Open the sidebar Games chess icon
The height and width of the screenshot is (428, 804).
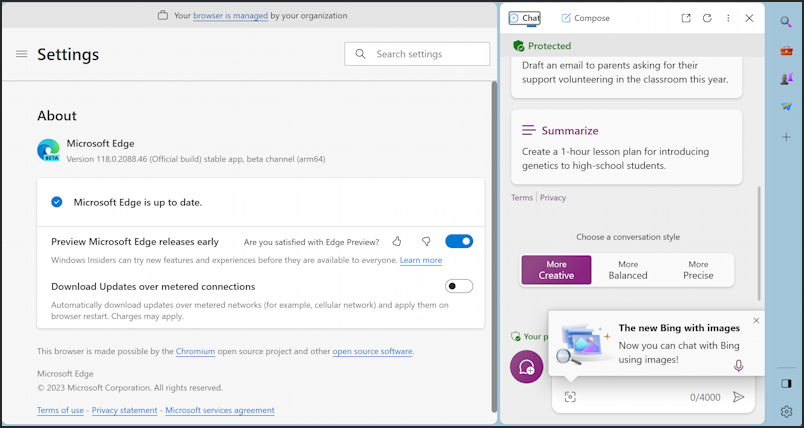coord(786,78)
